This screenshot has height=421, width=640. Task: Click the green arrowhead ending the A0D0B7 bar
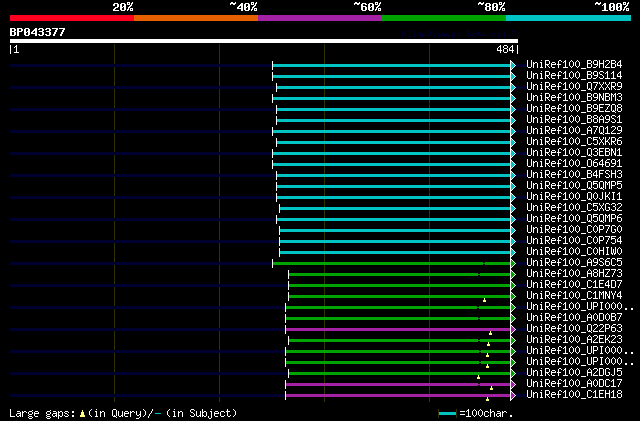(513, 319)
